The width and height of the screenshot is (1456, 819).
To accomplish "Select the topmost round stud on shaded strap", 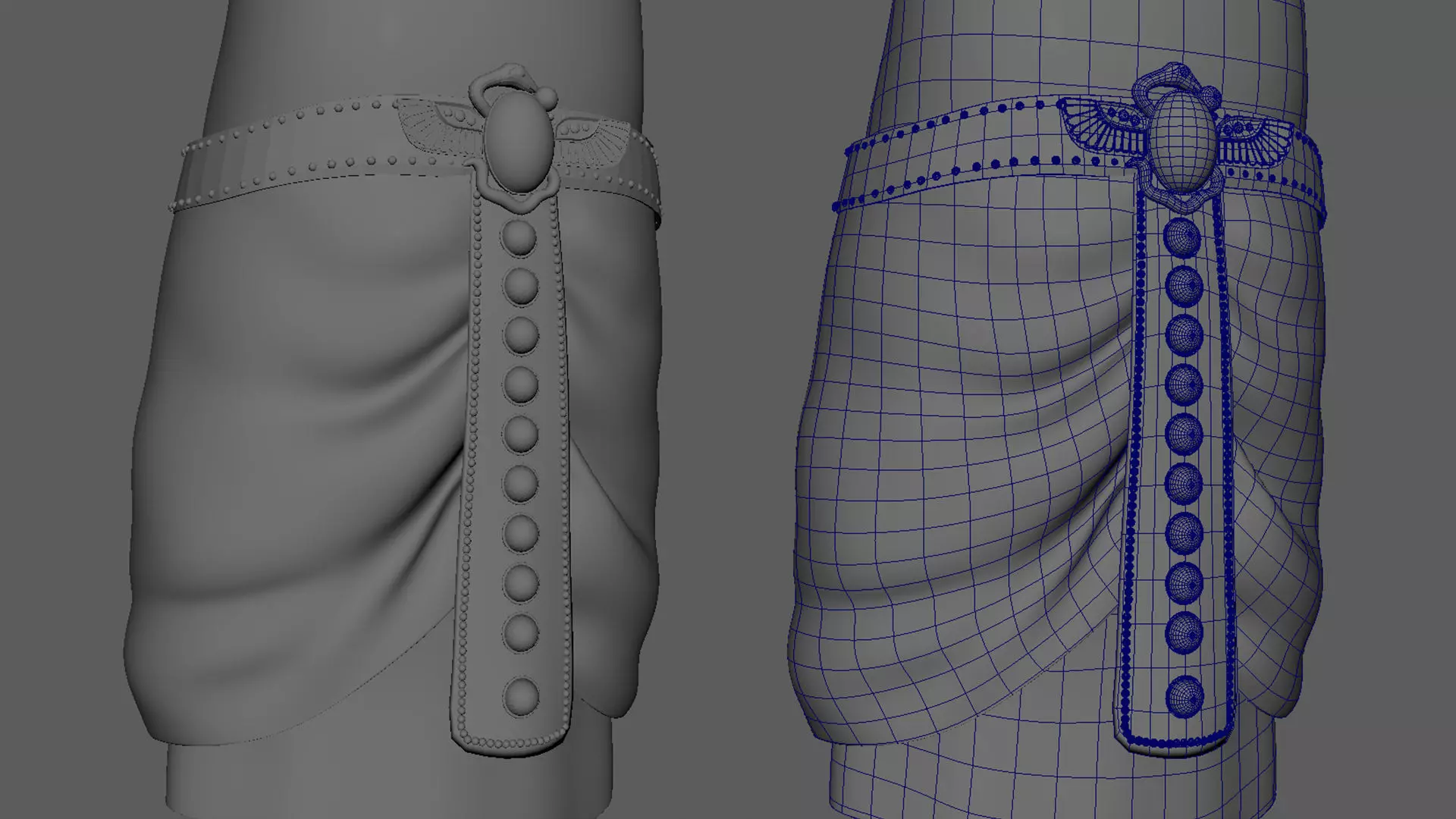I will coord(519,237).
